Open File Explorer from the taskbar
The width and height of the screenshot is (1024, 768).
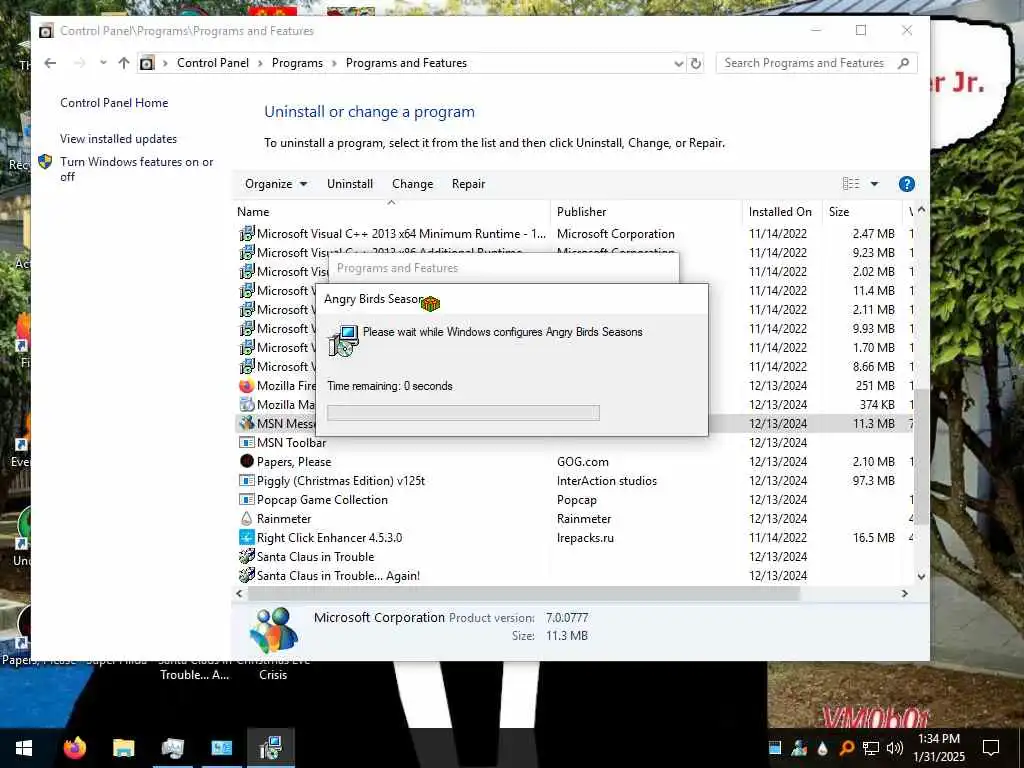pos(123,748)
